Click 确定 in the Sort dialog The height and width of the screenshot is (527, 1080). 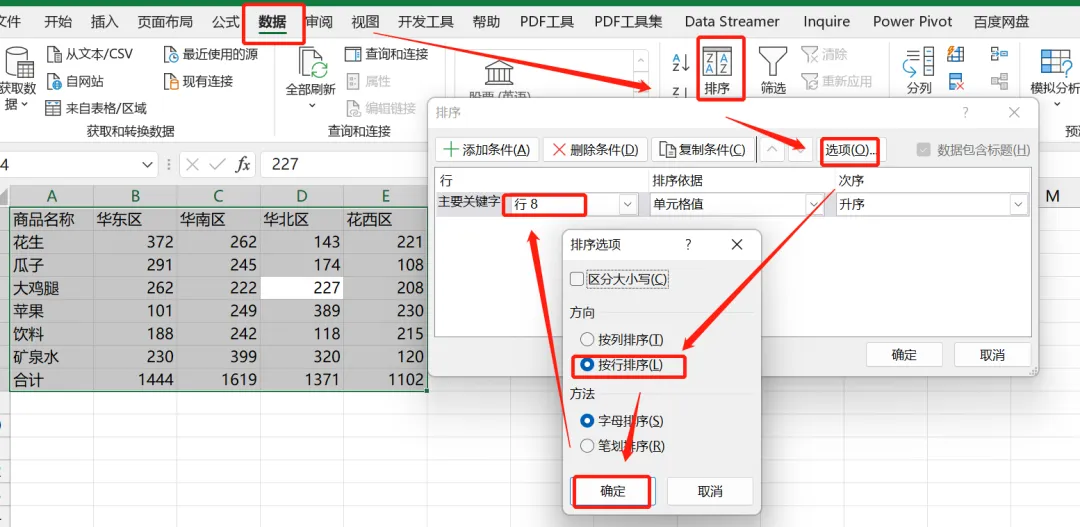[x=904, y=355]
